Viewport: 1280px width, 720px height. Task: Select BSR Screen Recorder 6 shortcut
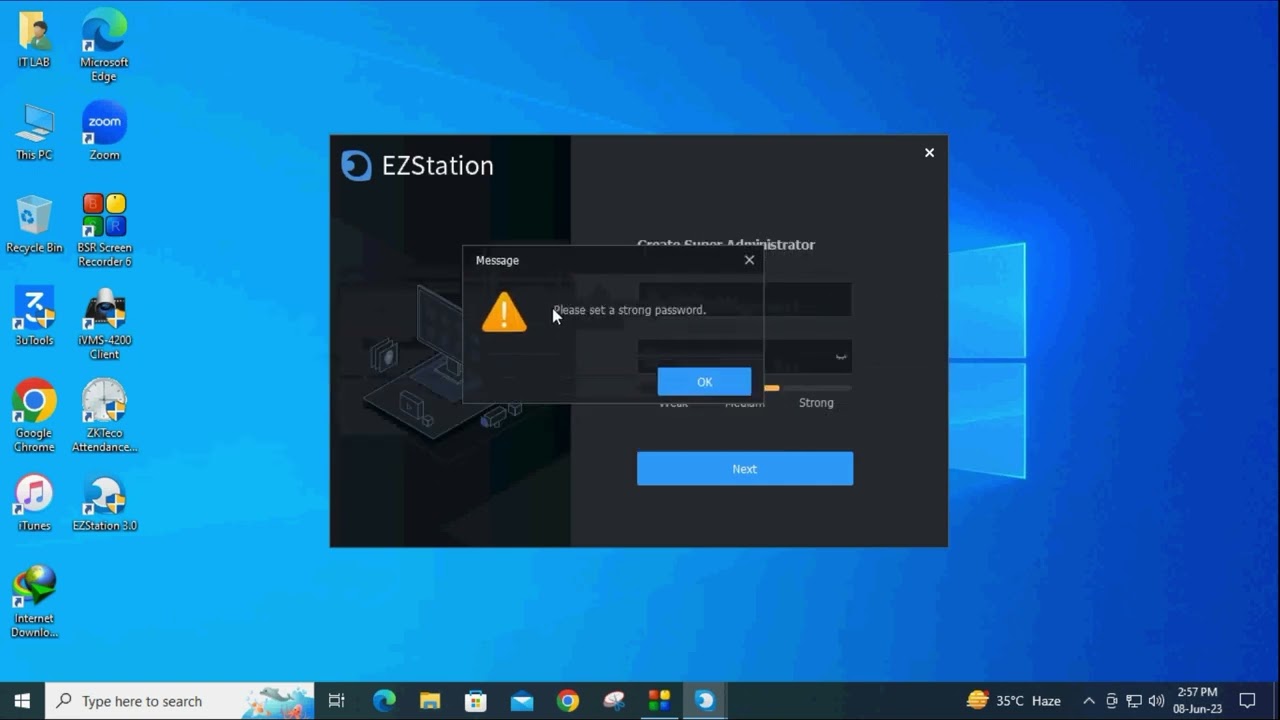coord(104,231)
